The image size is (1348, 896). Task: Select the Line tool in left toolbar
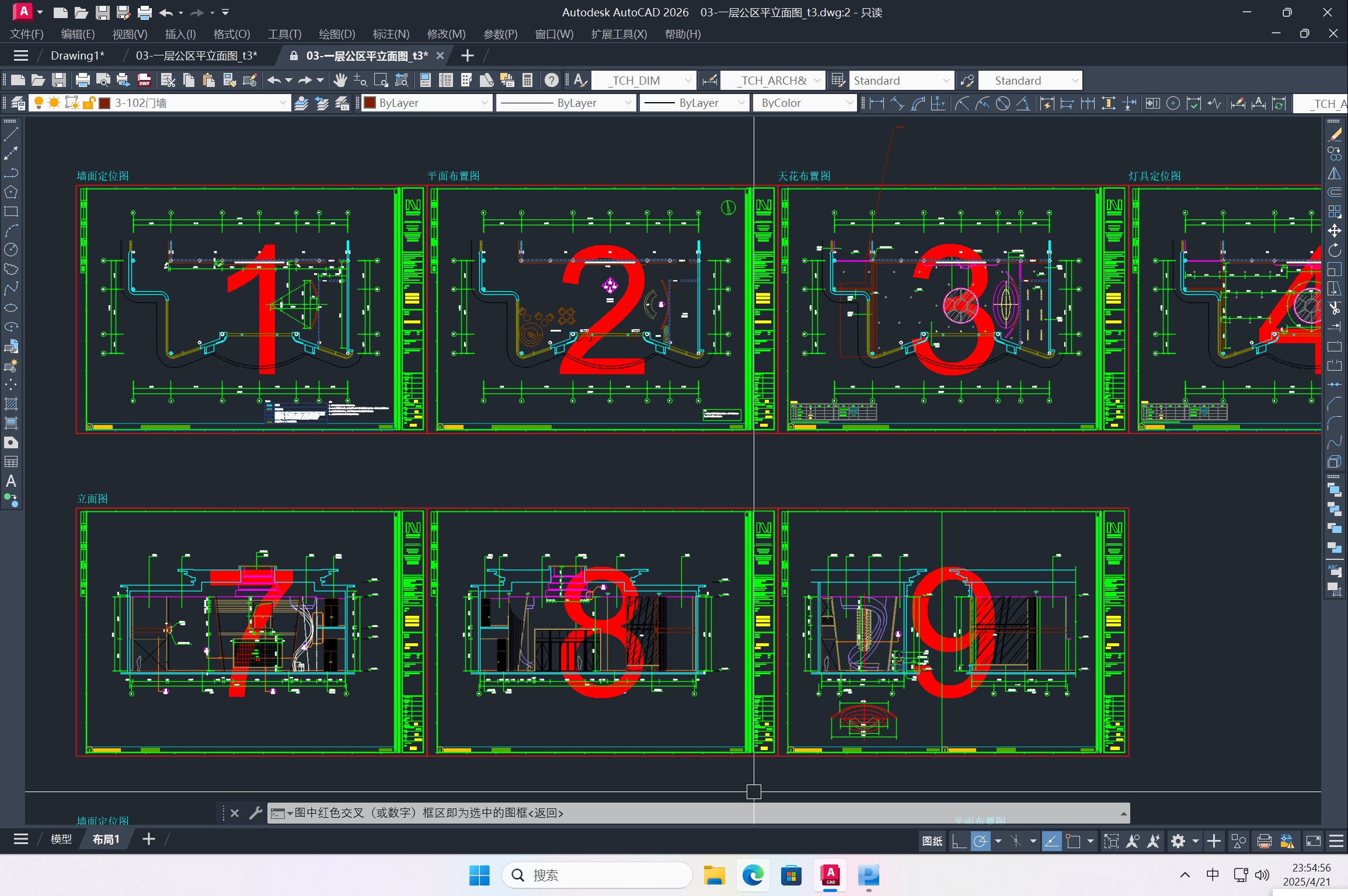(11, 135)
